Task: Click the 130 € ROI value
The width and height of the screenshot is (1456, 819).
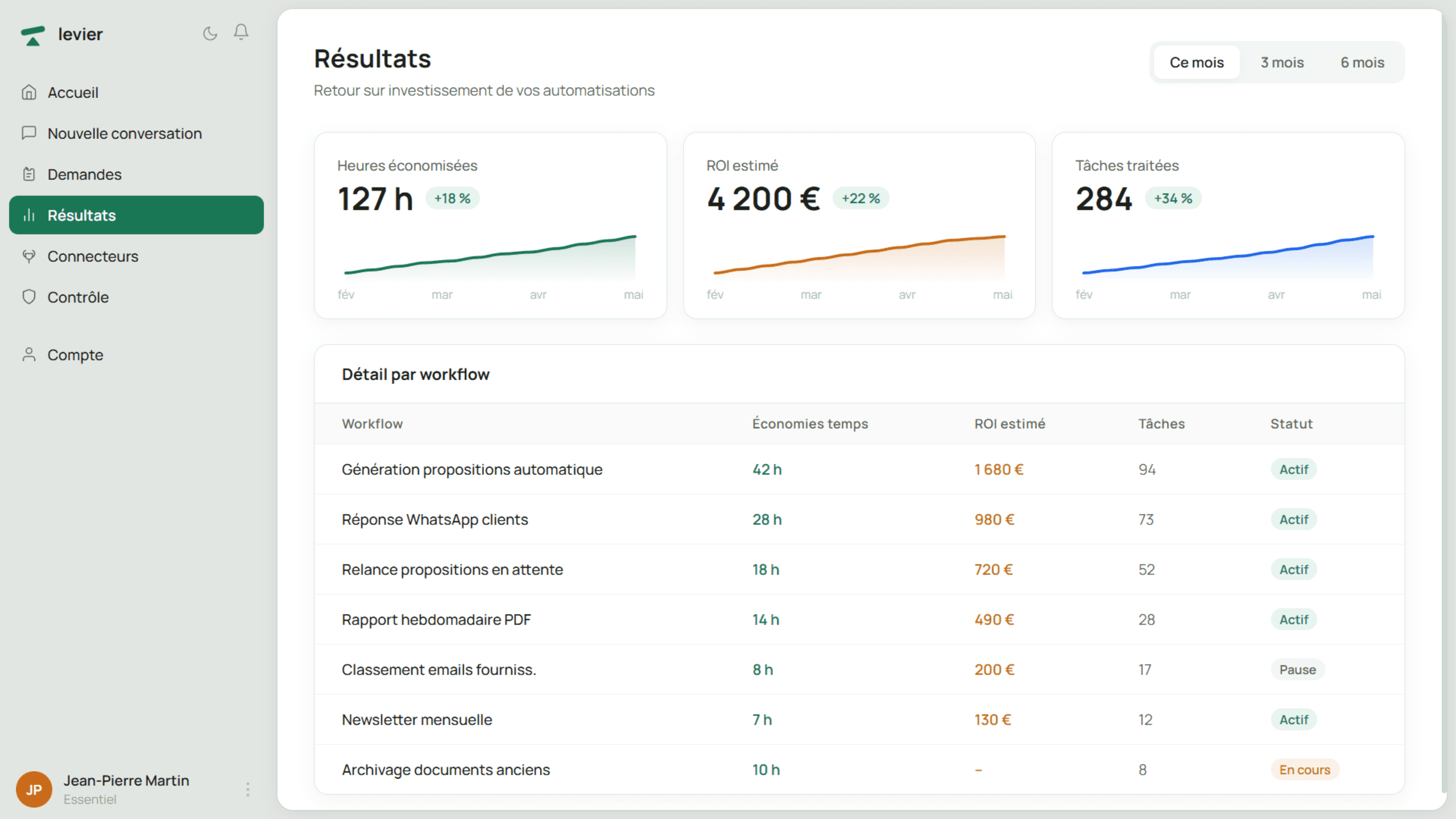Action: click(x=992, y=719)
